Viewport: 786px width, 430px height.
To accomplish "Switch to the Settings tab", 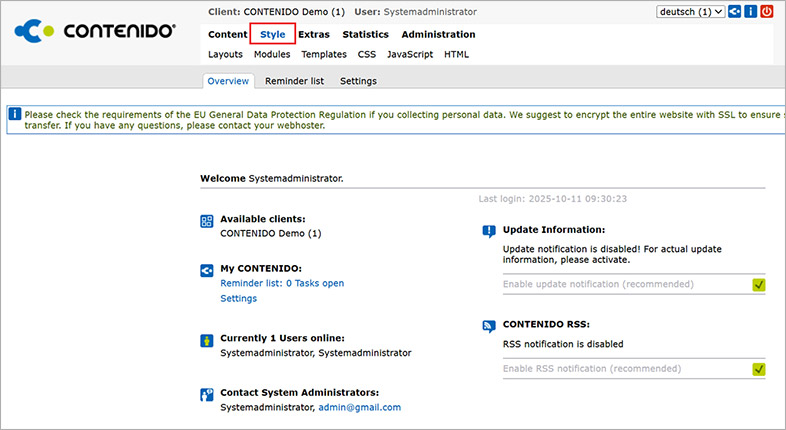I will point(358,81).
